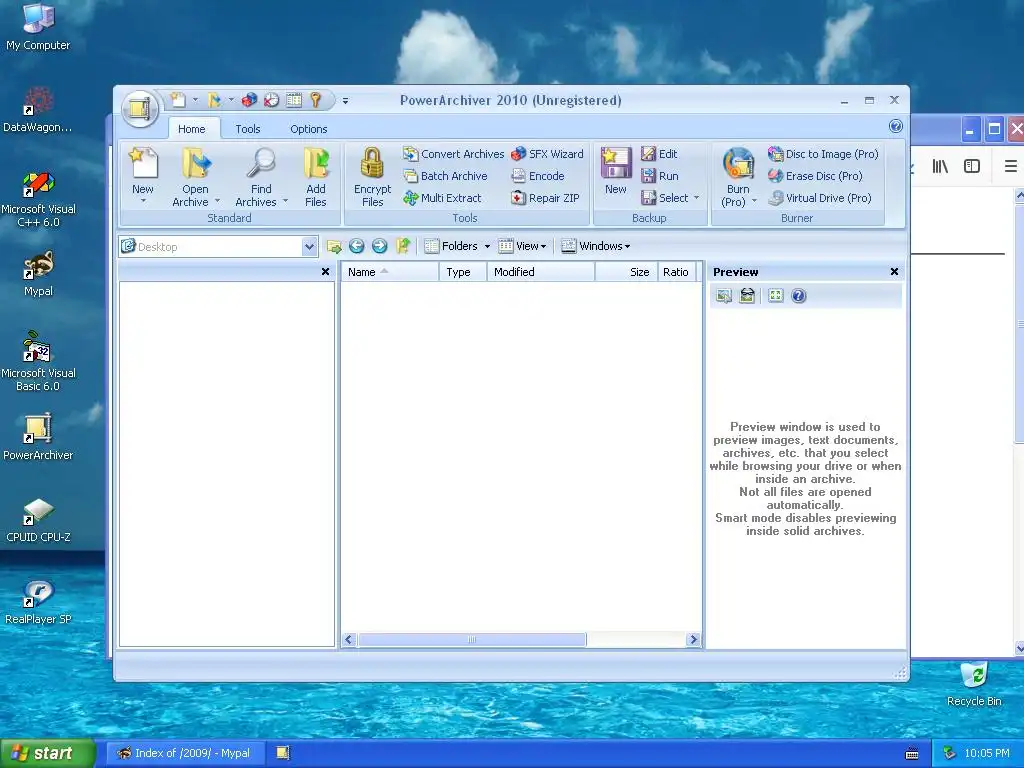Open the PowerArchiver desktop shortcut
Screen dimensions: 1024x768
[38, 436]
